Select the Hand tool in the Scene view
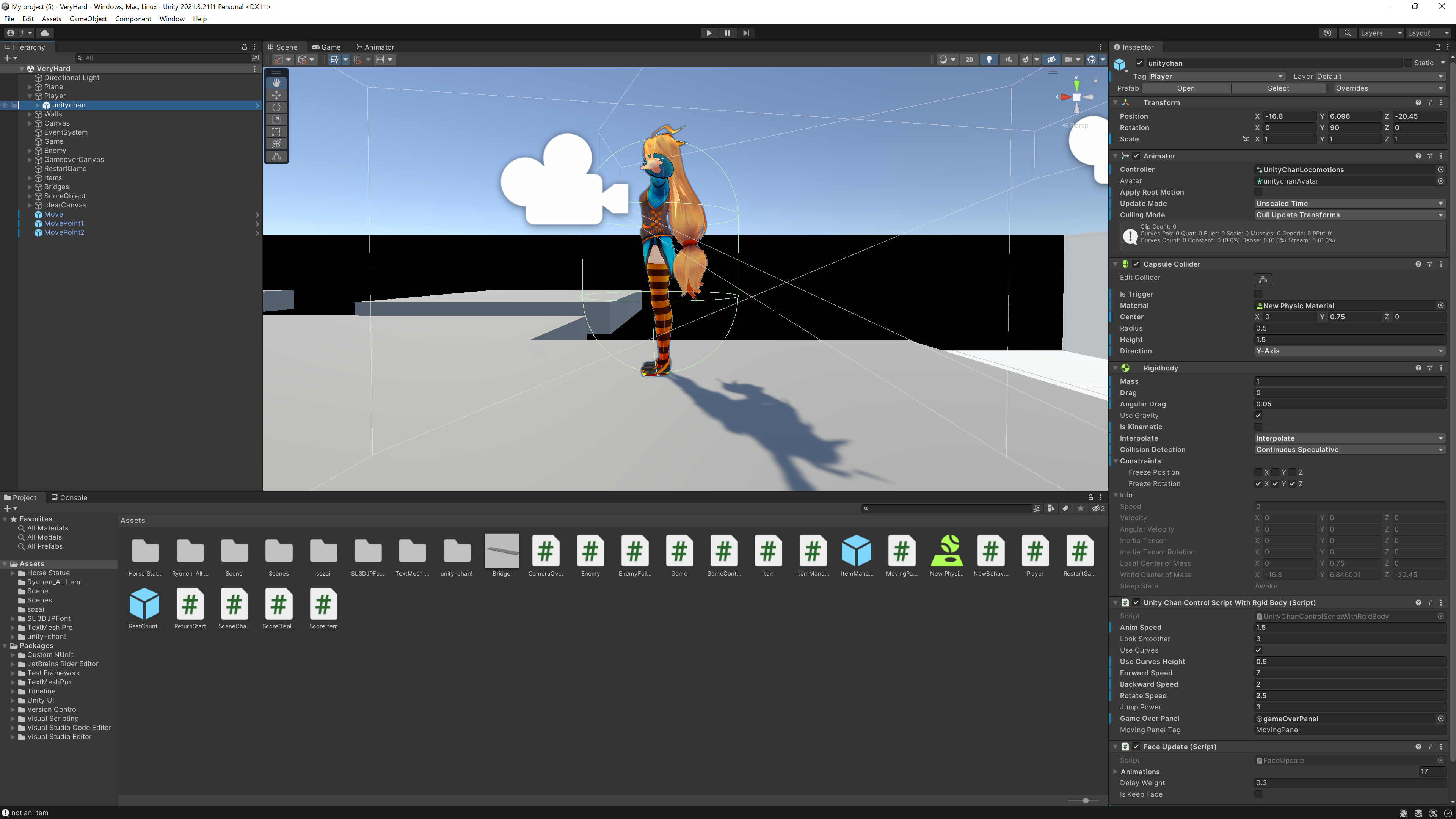The width and height of the screenshot is (1456, 819). pyautogui.click(x=276, y=82)
